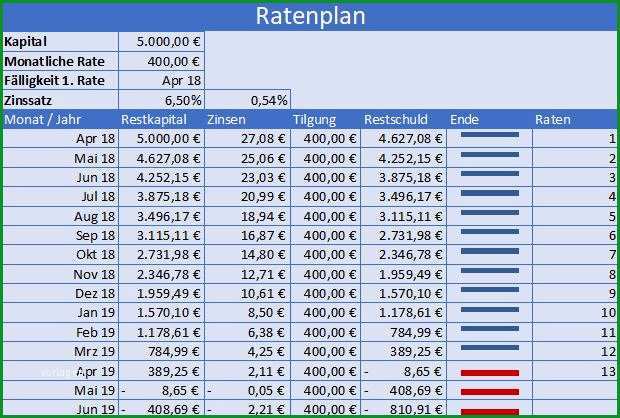Screen dimensions: 620x418
Task: Click the Restkapital column header
Action: click(x=161, y=119)
